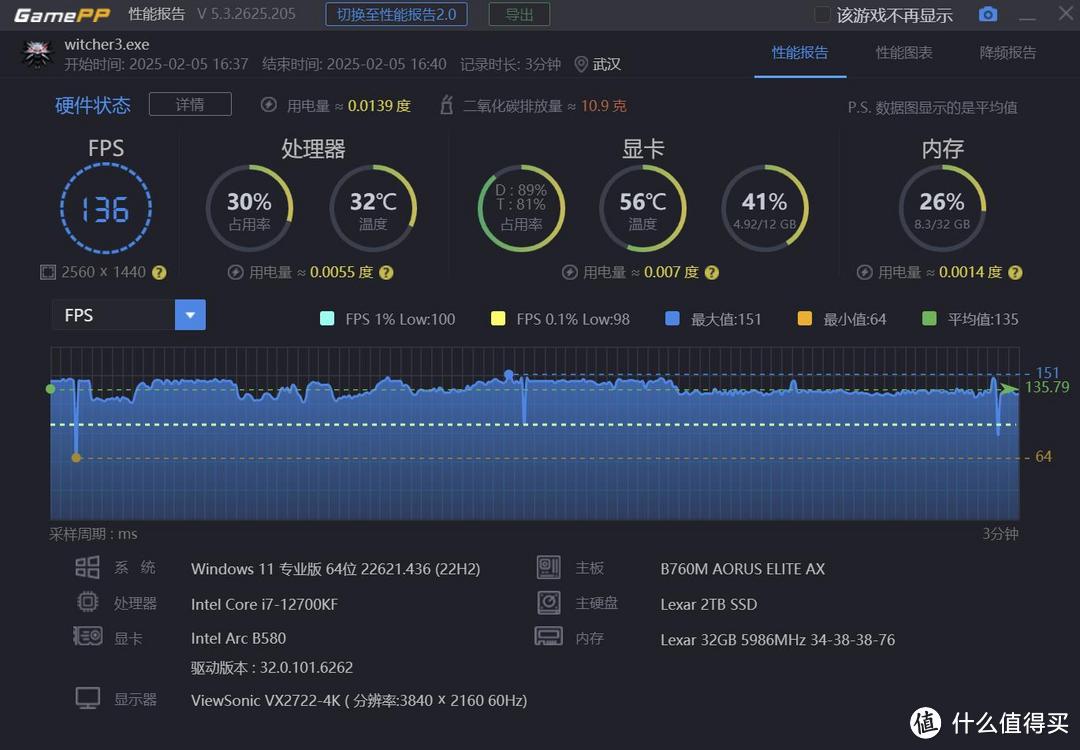Click the GPU 56℃ temperature gauge
1080x750 pixels.
[643, 209]
